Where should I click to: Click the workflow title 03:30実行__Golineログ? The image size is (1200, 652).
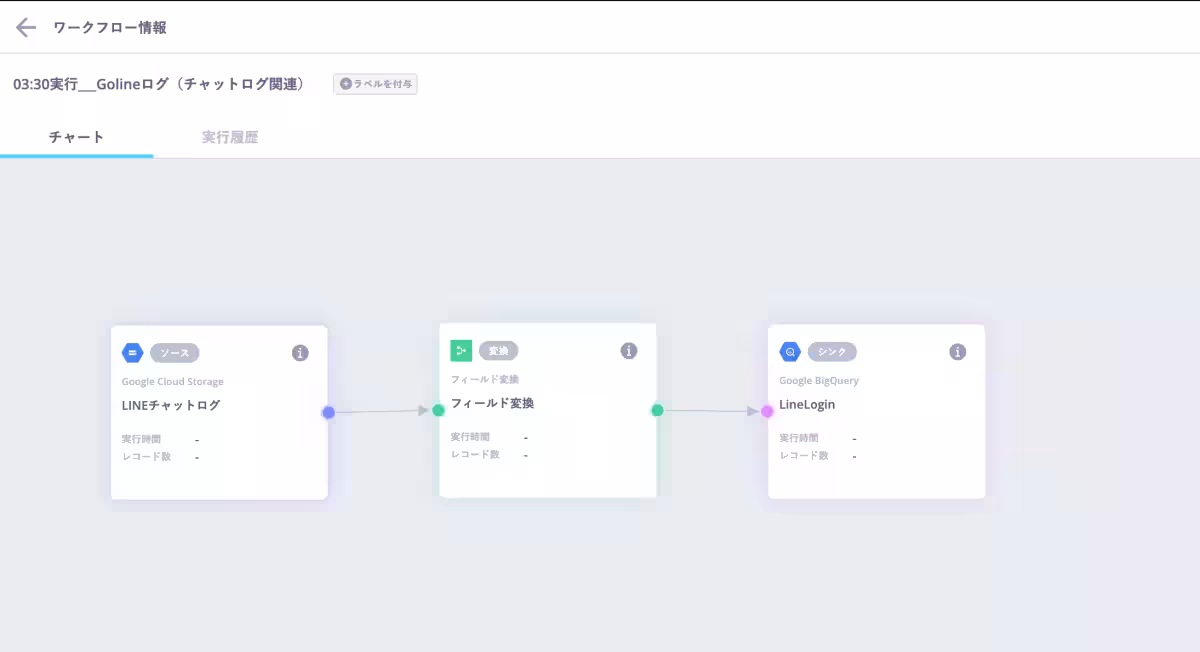(159, 84)
